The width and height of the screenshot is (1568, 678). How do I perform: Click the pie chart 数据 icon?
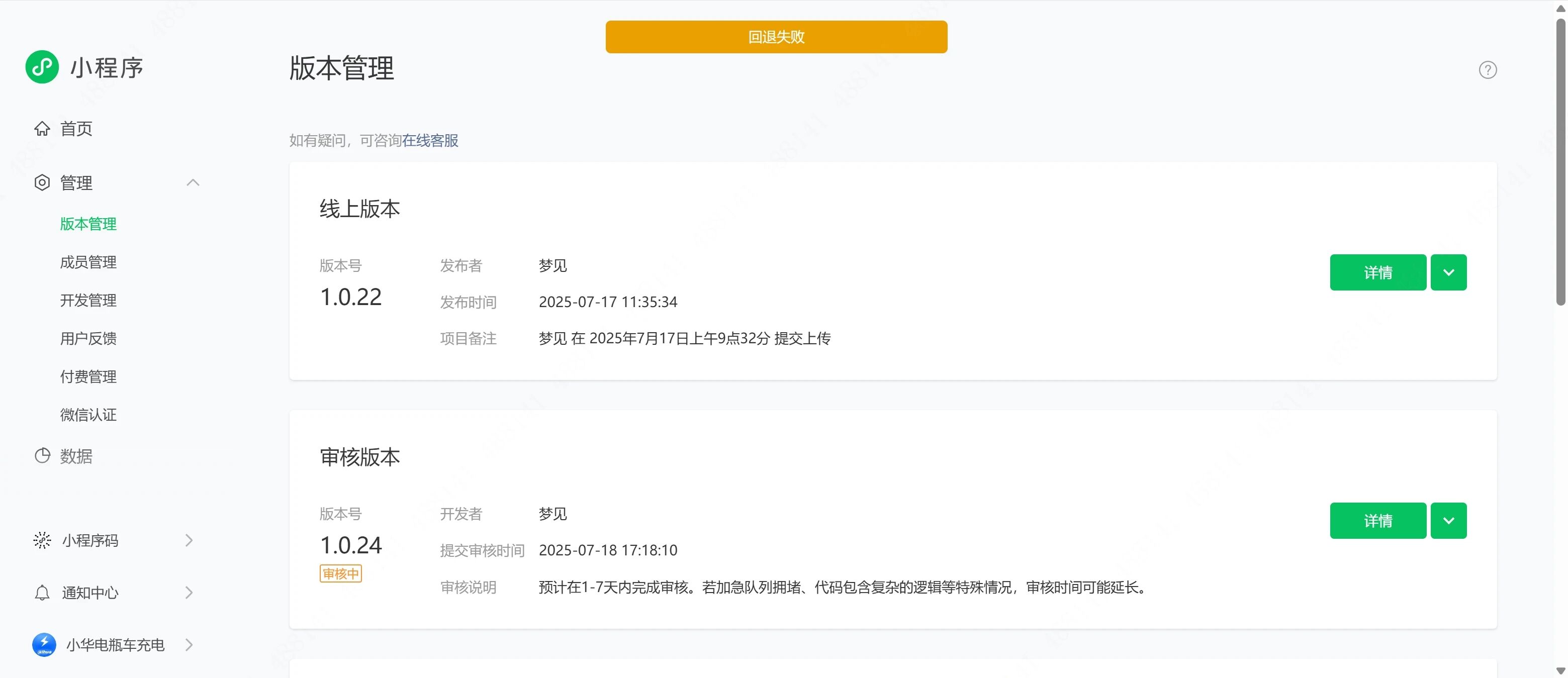(x=42, y=456)
